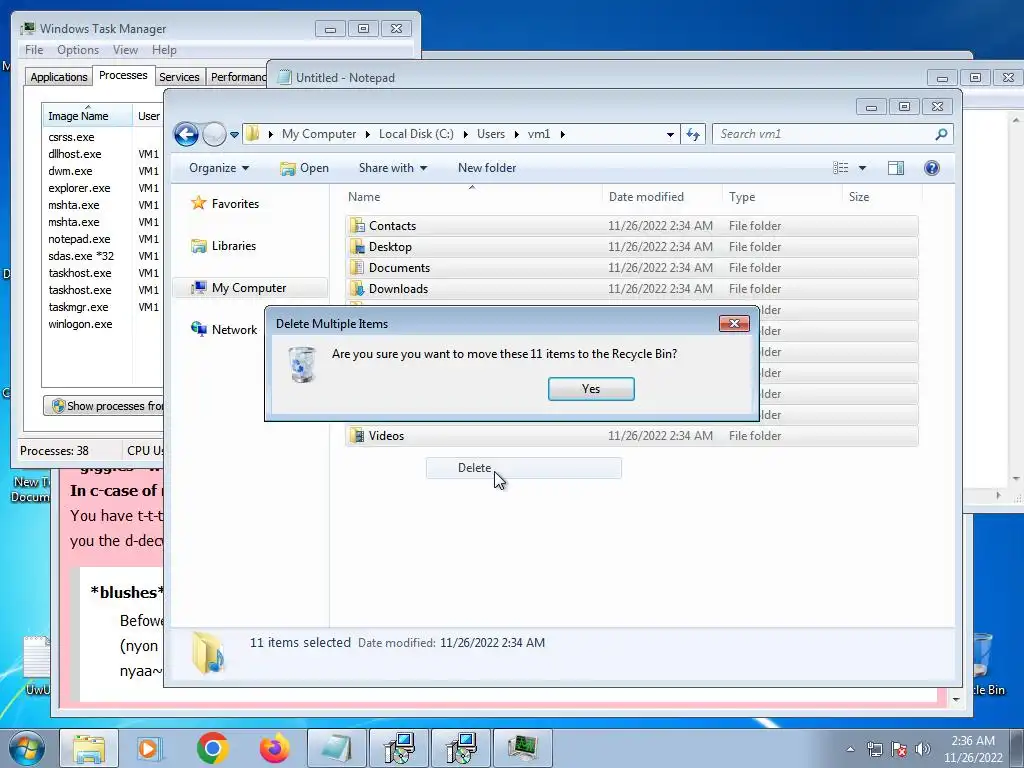Expand the breadcrumb arrow after vm1
This screenshot has width=1024, height=768.
(562, 135)
